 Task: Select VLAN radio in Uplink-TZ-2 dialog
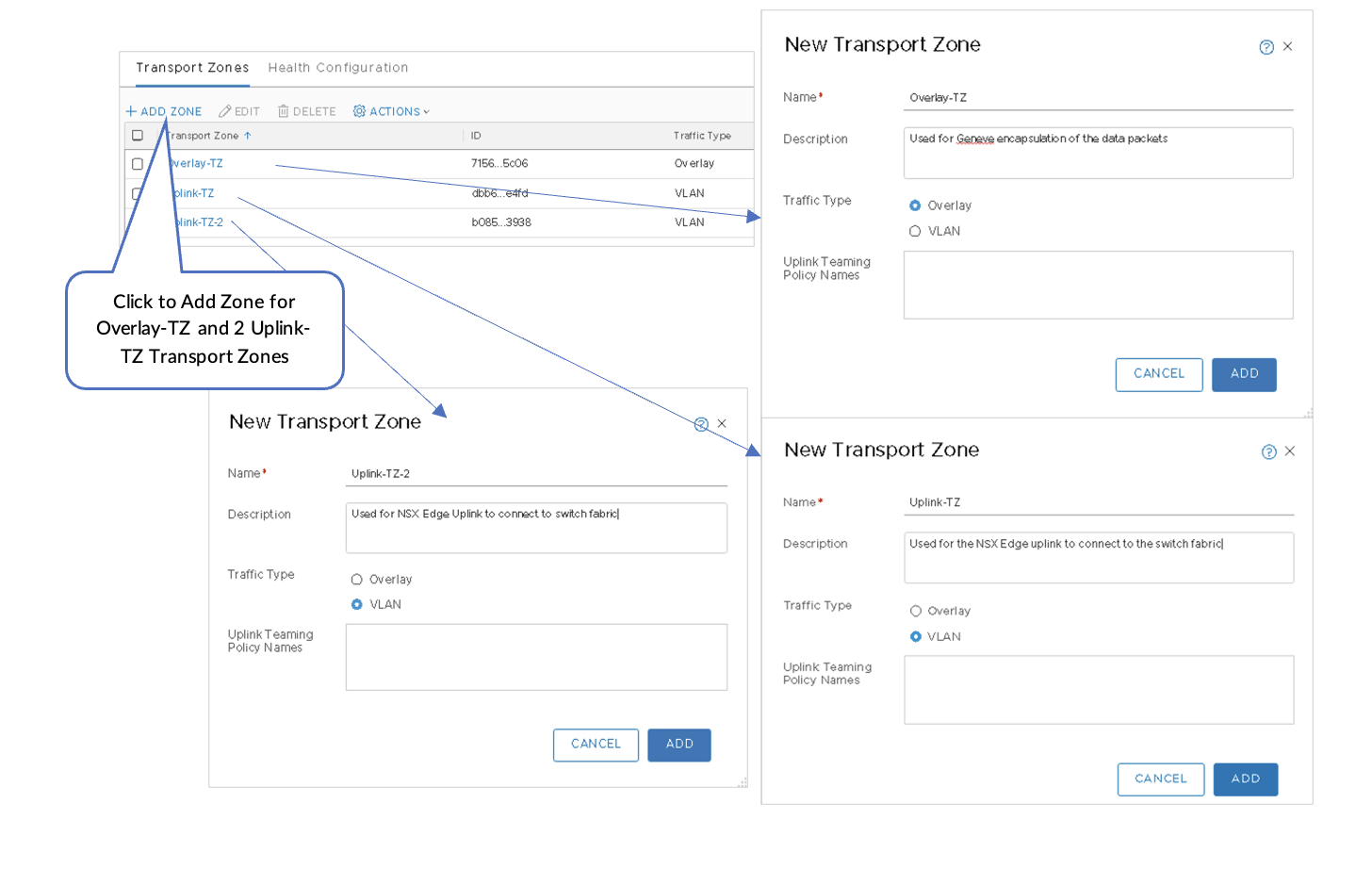(357, 605)
